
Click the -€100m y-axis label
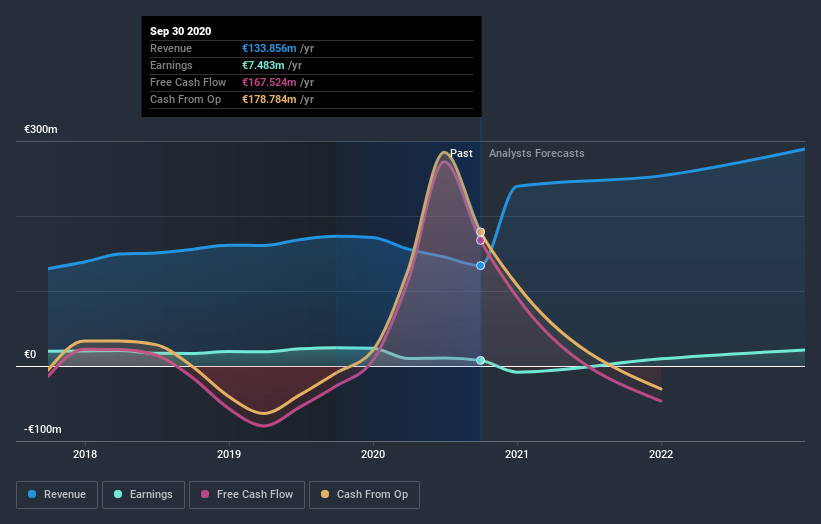point(43,429)
